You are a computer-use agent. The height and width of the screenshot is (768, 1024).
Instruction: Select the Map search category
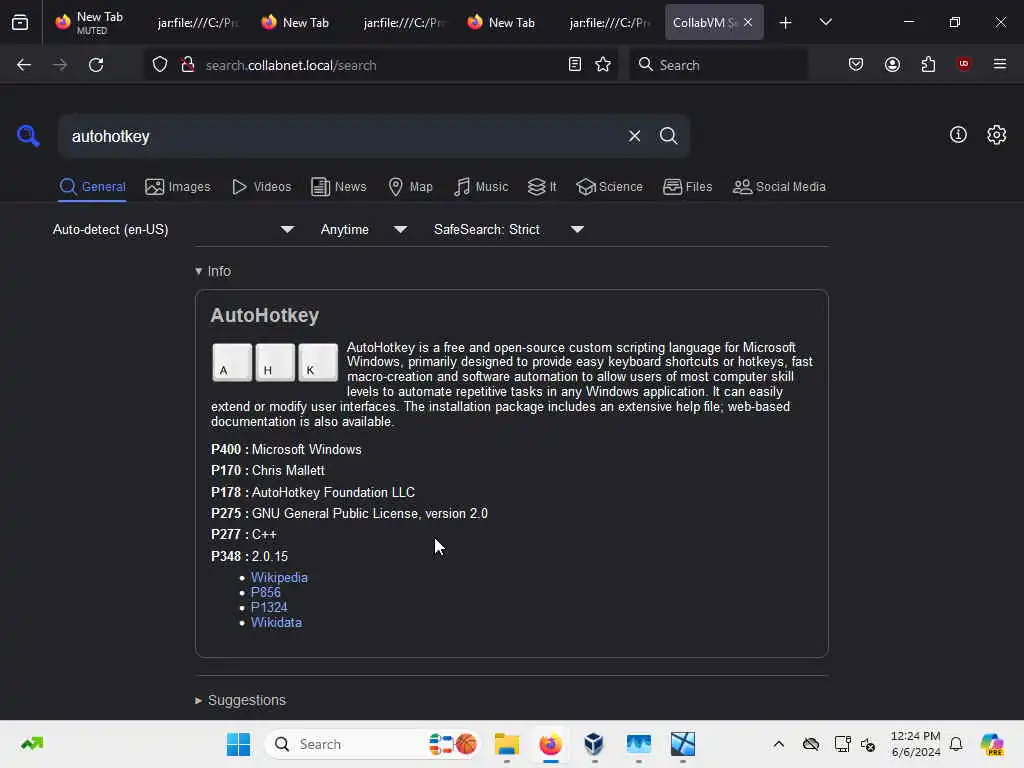[x=410, y=187]
